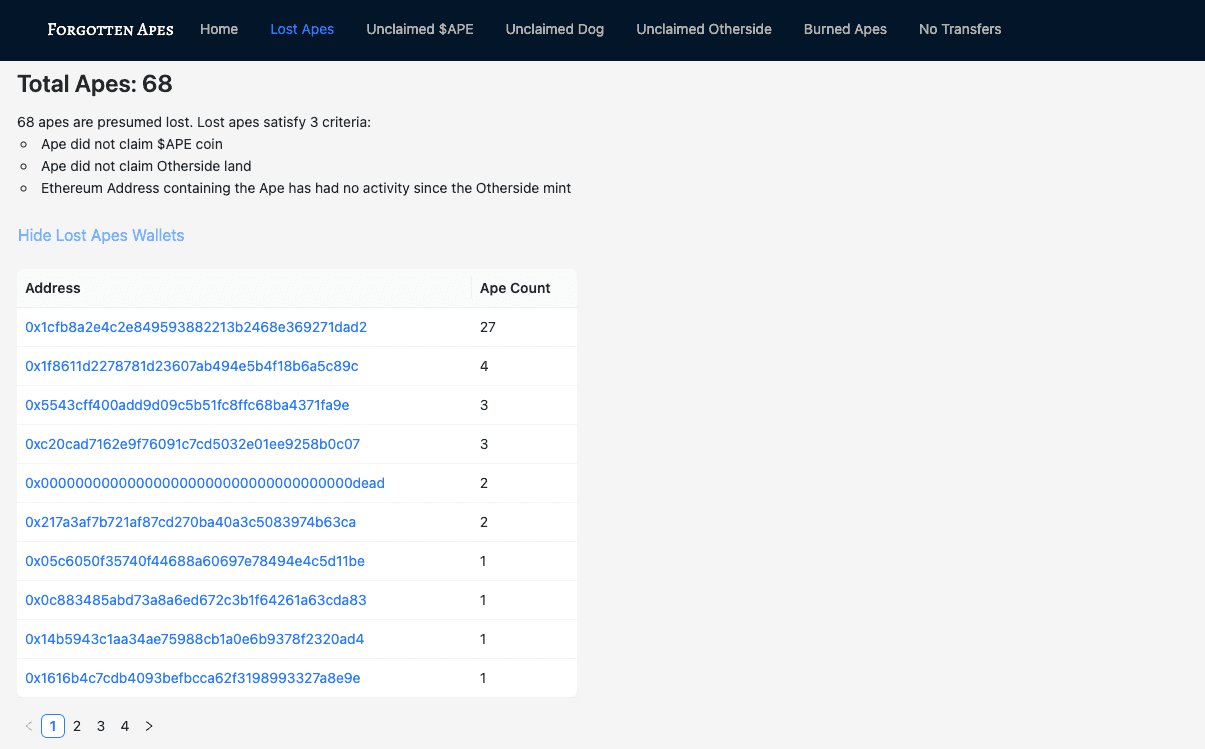Open address 0x05c6050f35740f44688a60697e78494e4c5d11be
1205x749 pixels.
(x=195, y=561)
